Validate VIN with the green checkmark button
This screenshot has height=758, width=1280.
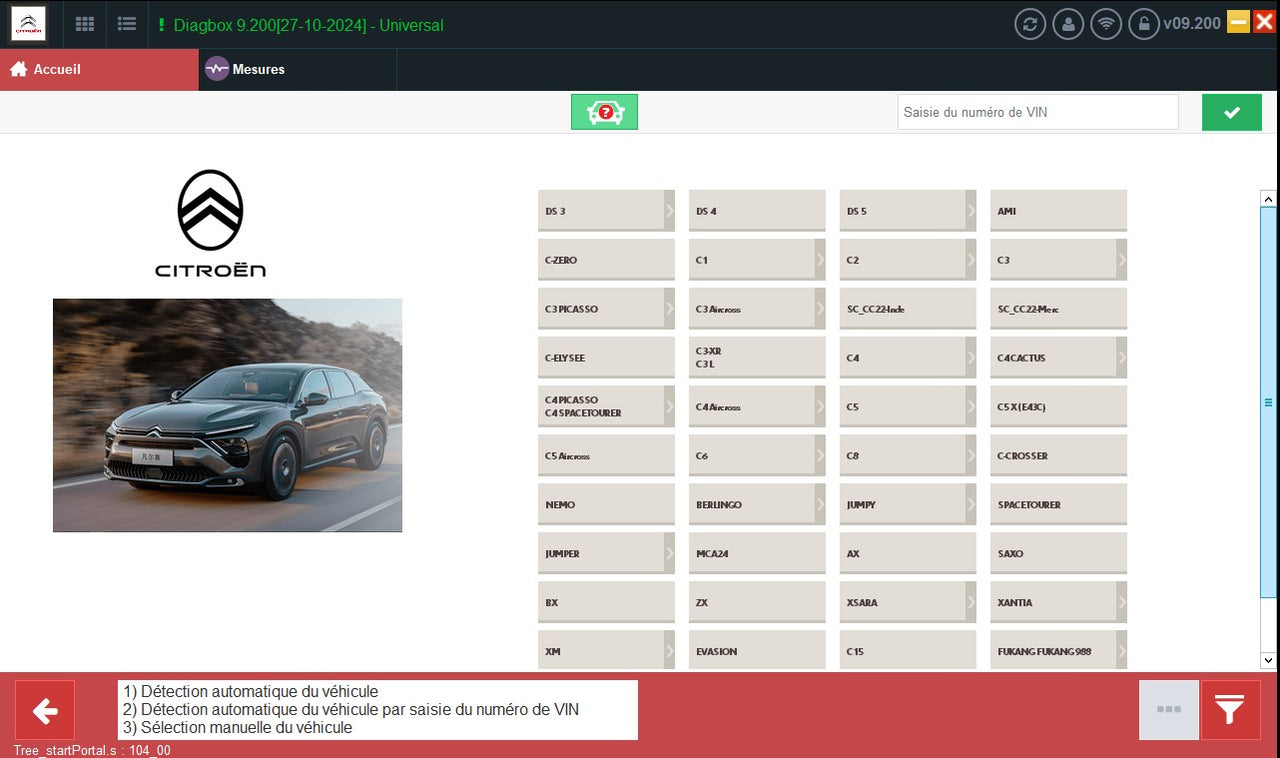[1231, 112]
